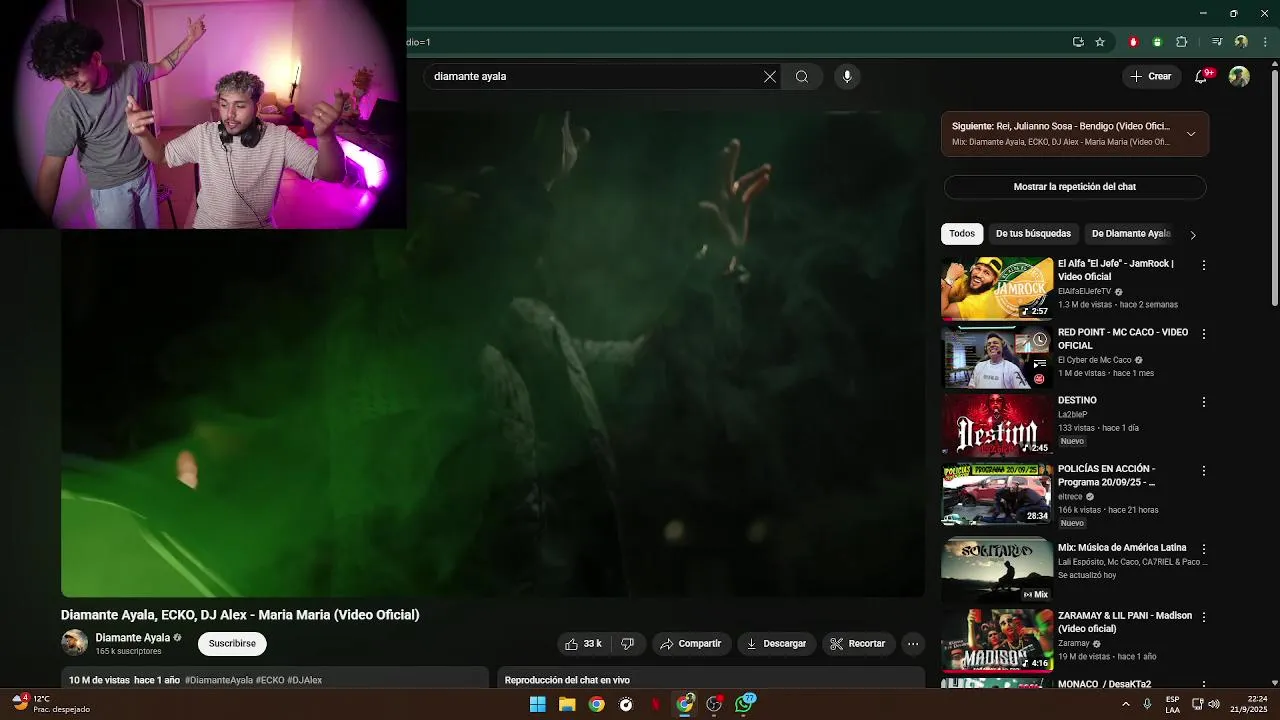Open YouTube notifications bell
The height and width of the screenshot is (720, 1280).
pos(1201,76)
